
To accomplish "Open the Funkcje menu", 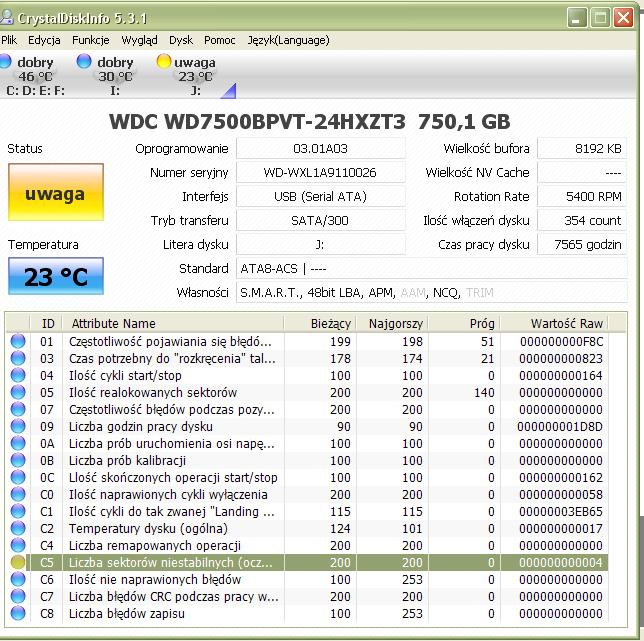I will (x=90, y=40).
